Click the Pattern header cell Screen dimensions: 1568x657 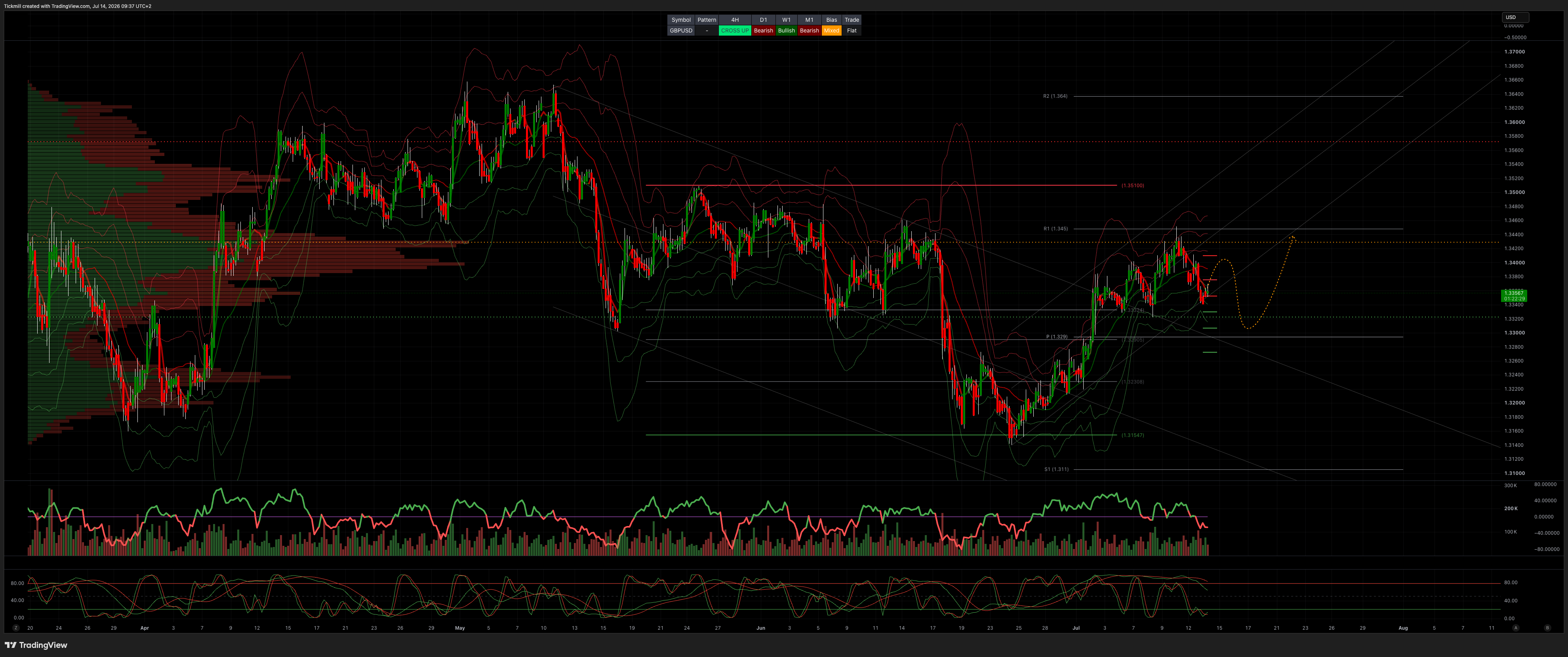707,20
